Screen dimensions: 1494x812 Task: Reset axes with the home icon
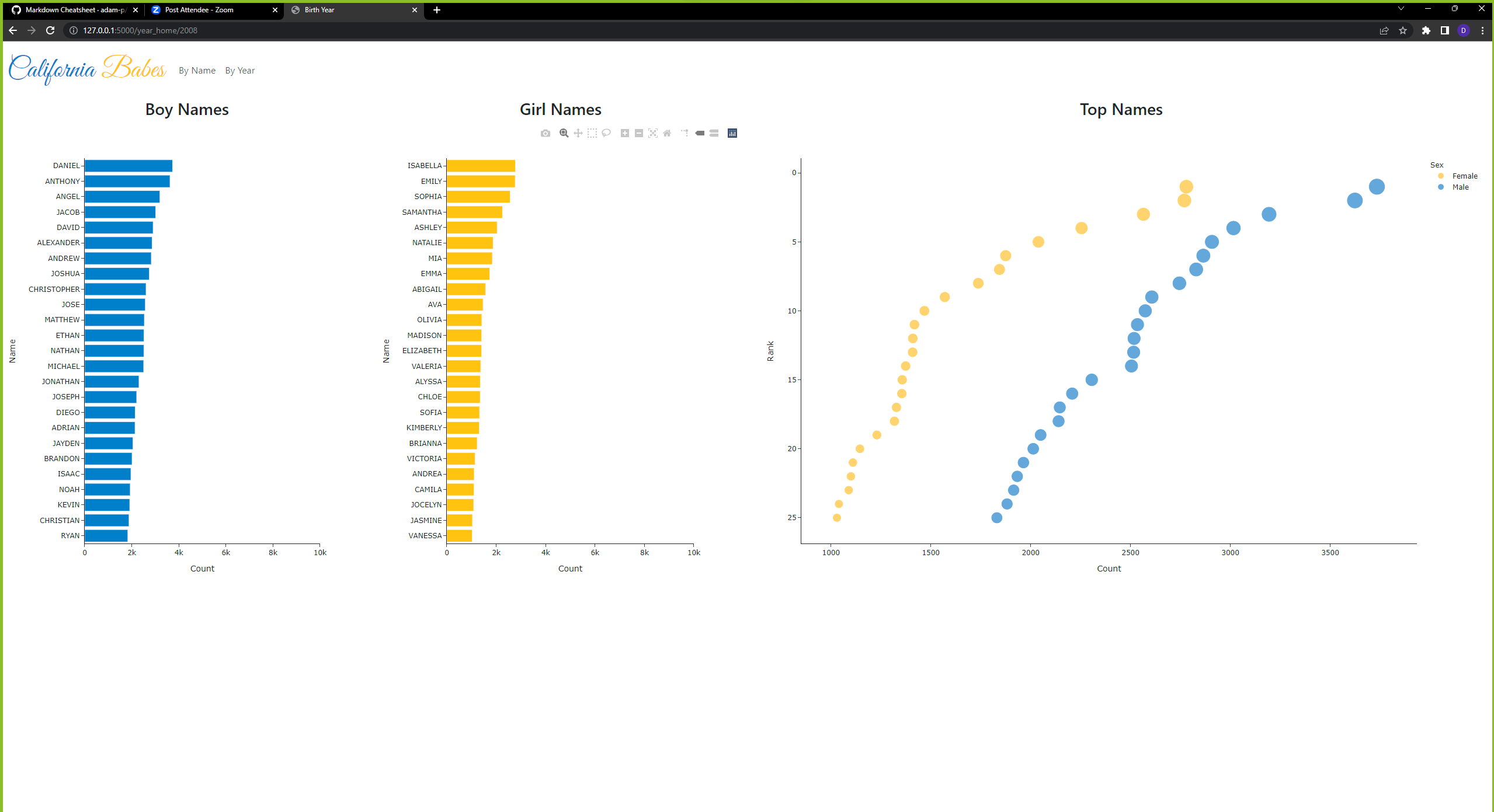(x=667, y=133)
